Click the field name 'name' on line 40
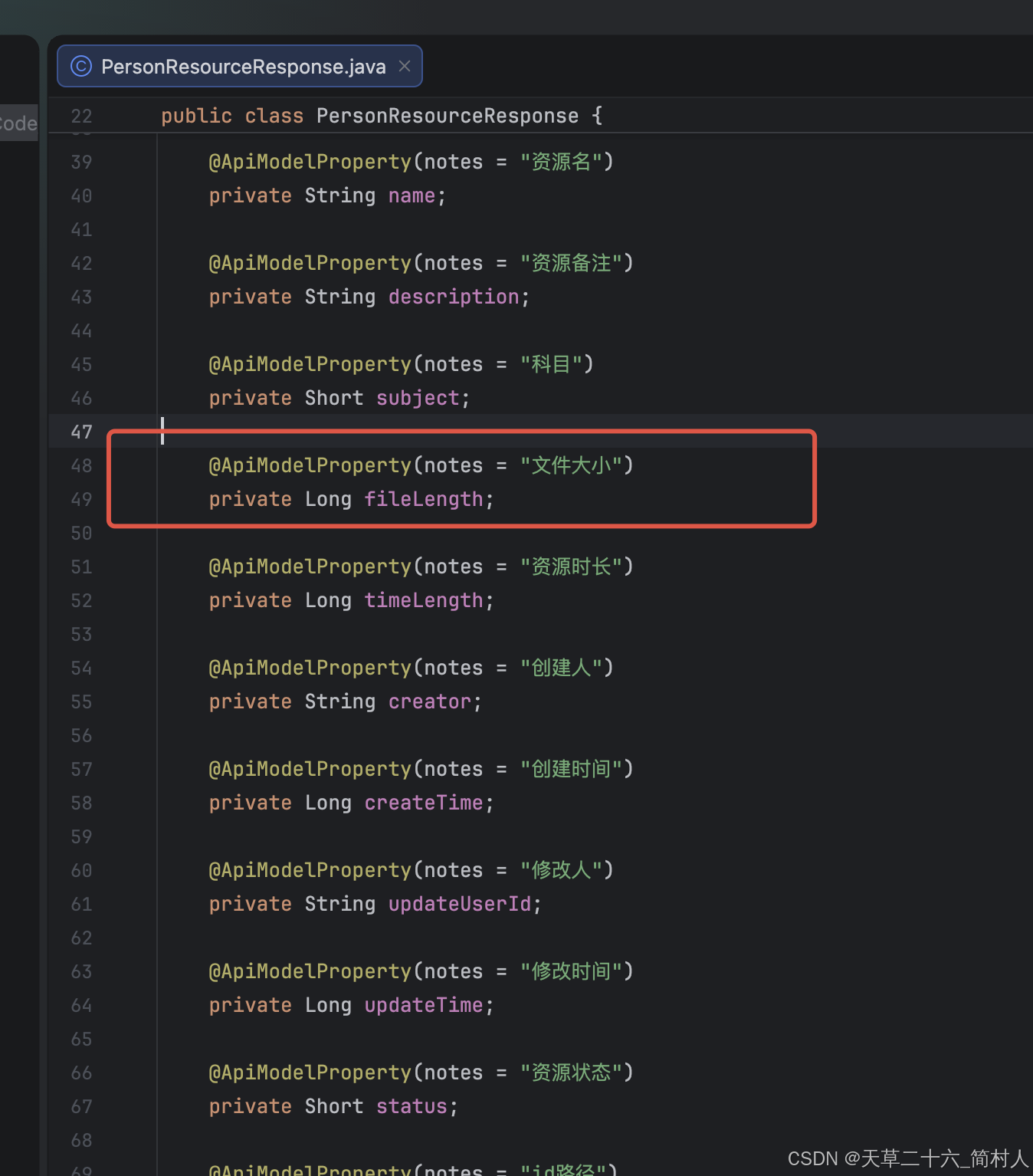This screenshot has height=1176, width=1033. 412,196
